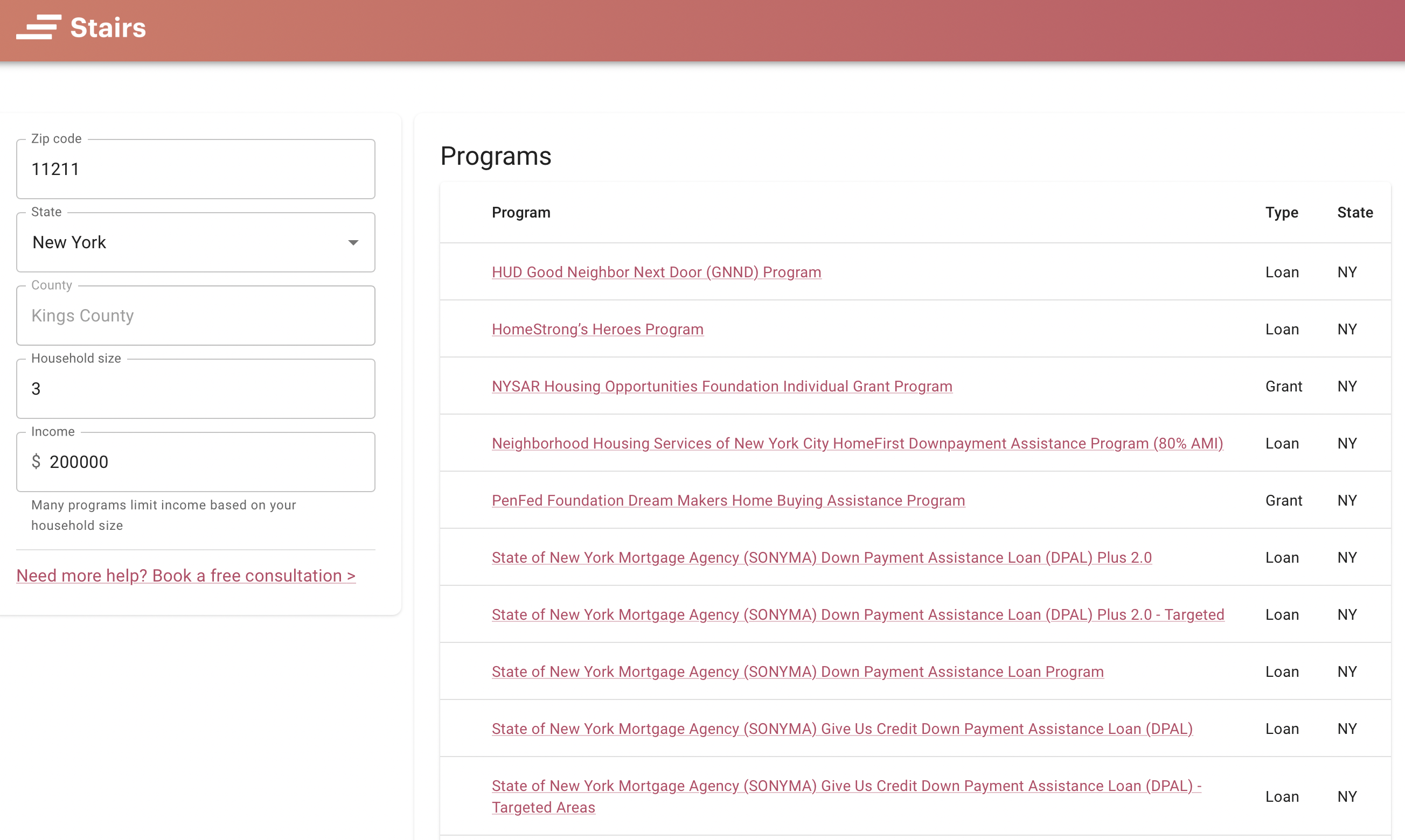Click the Kings County field

[x=196, y=316]
